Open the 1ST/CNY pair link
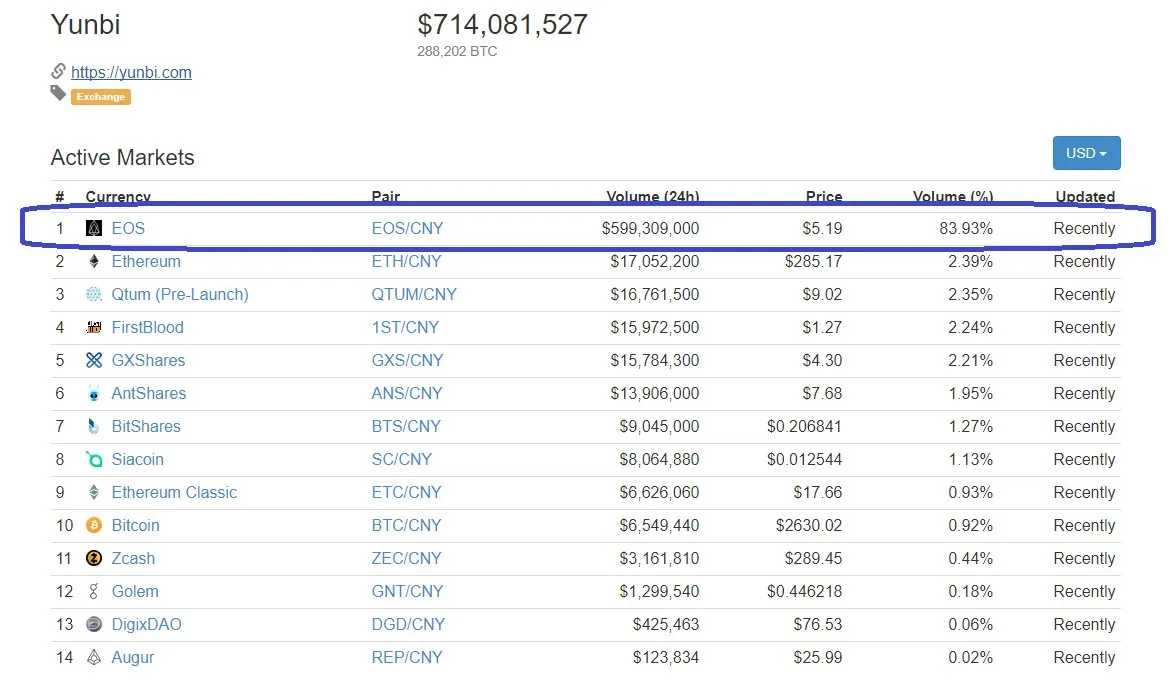 (405, 327)
